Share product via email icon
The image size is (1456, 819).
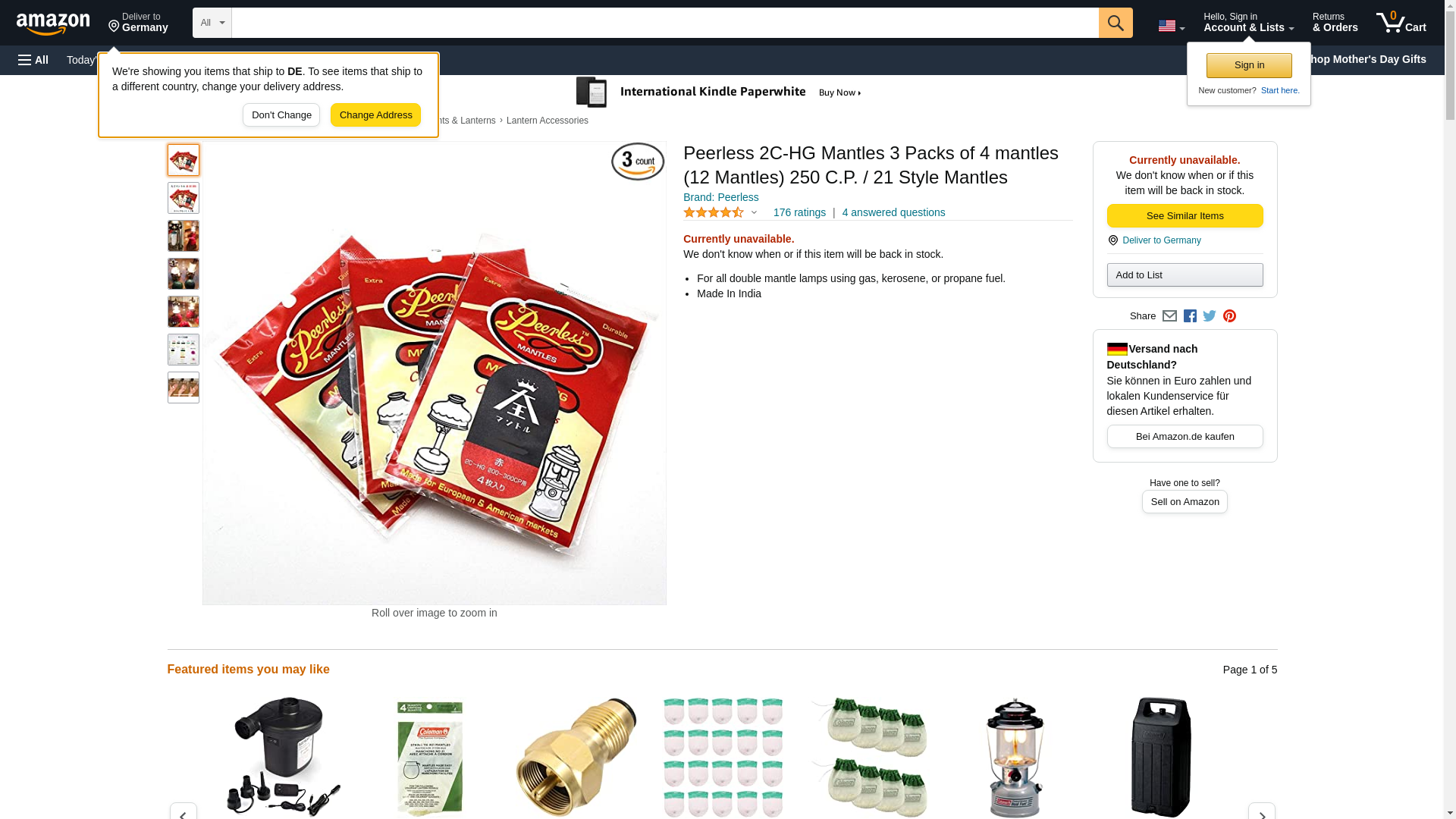pos(1169,316)
